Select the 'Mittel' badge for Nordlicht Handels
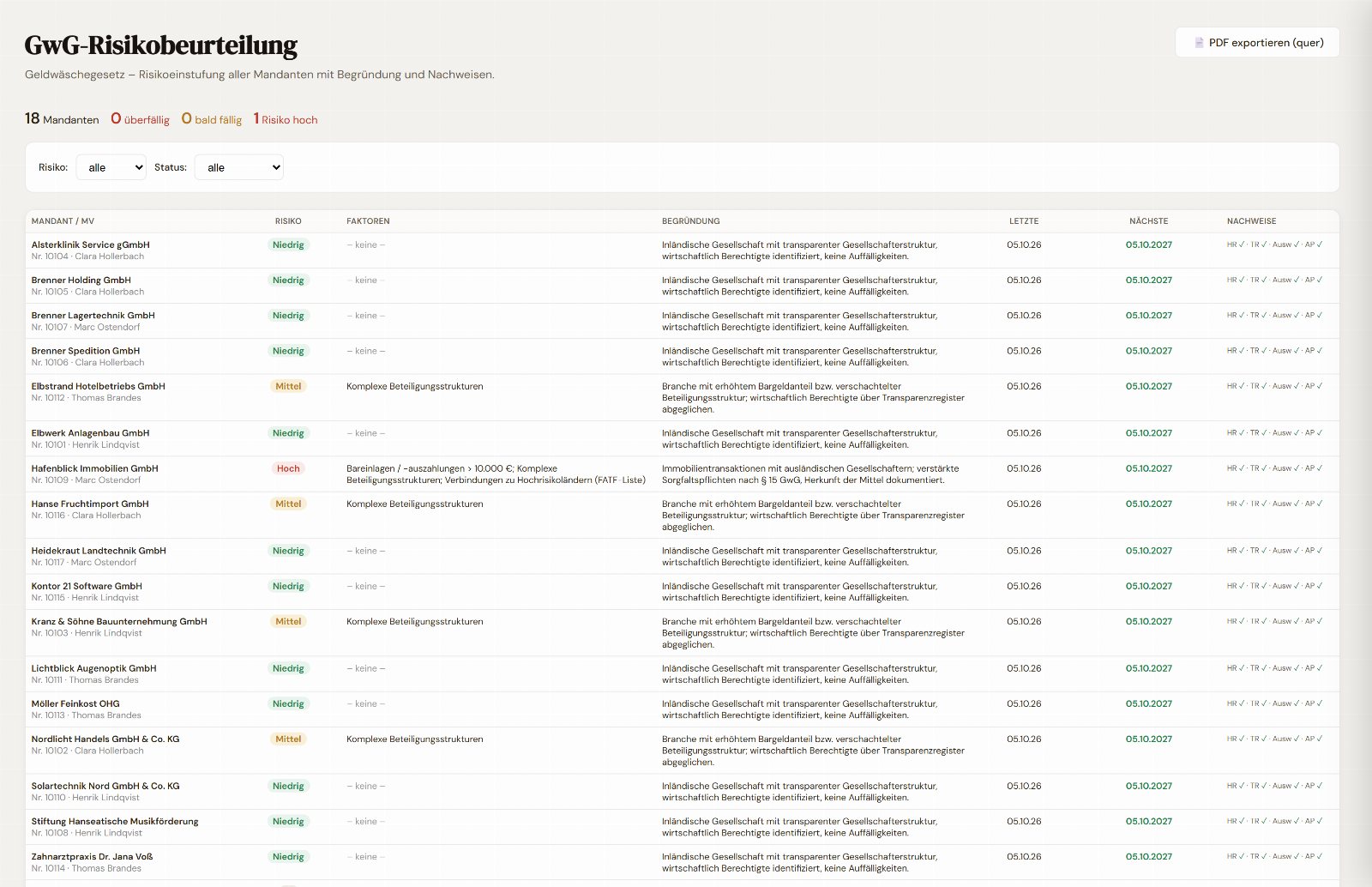The height and width of the screenshot is (887, 1372). [288, 739]
